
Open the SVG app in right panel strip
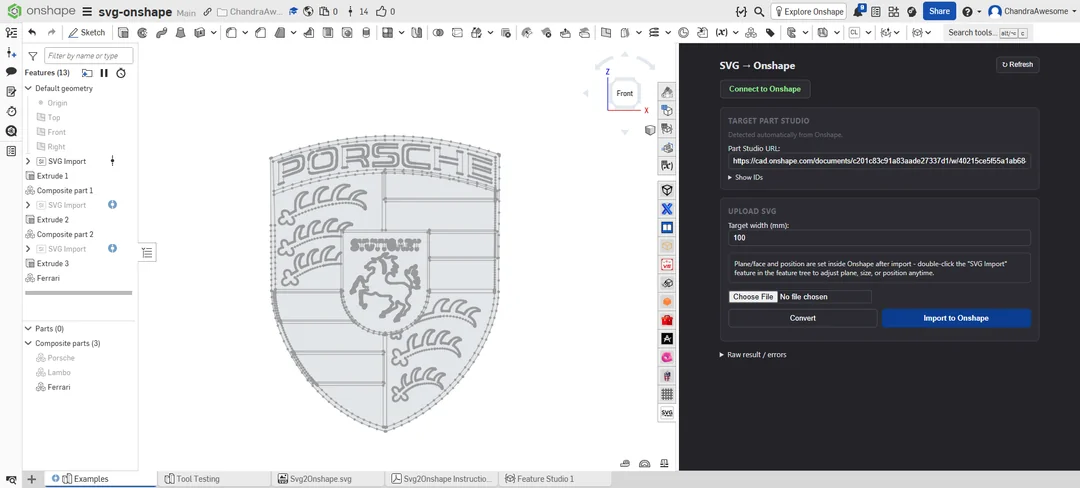click(667, 413)
